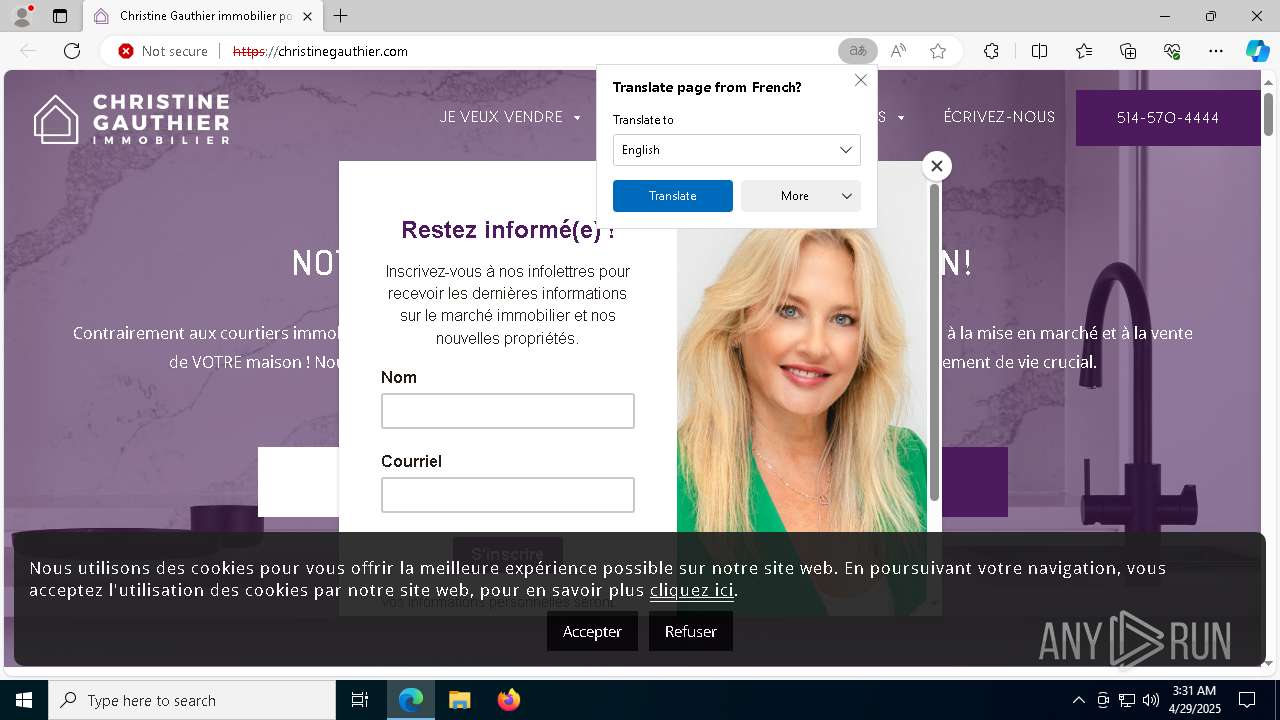The height and width of the screenshot is (720, 1280).
Task: Focus the Nom input field
Action: point(508,411)
